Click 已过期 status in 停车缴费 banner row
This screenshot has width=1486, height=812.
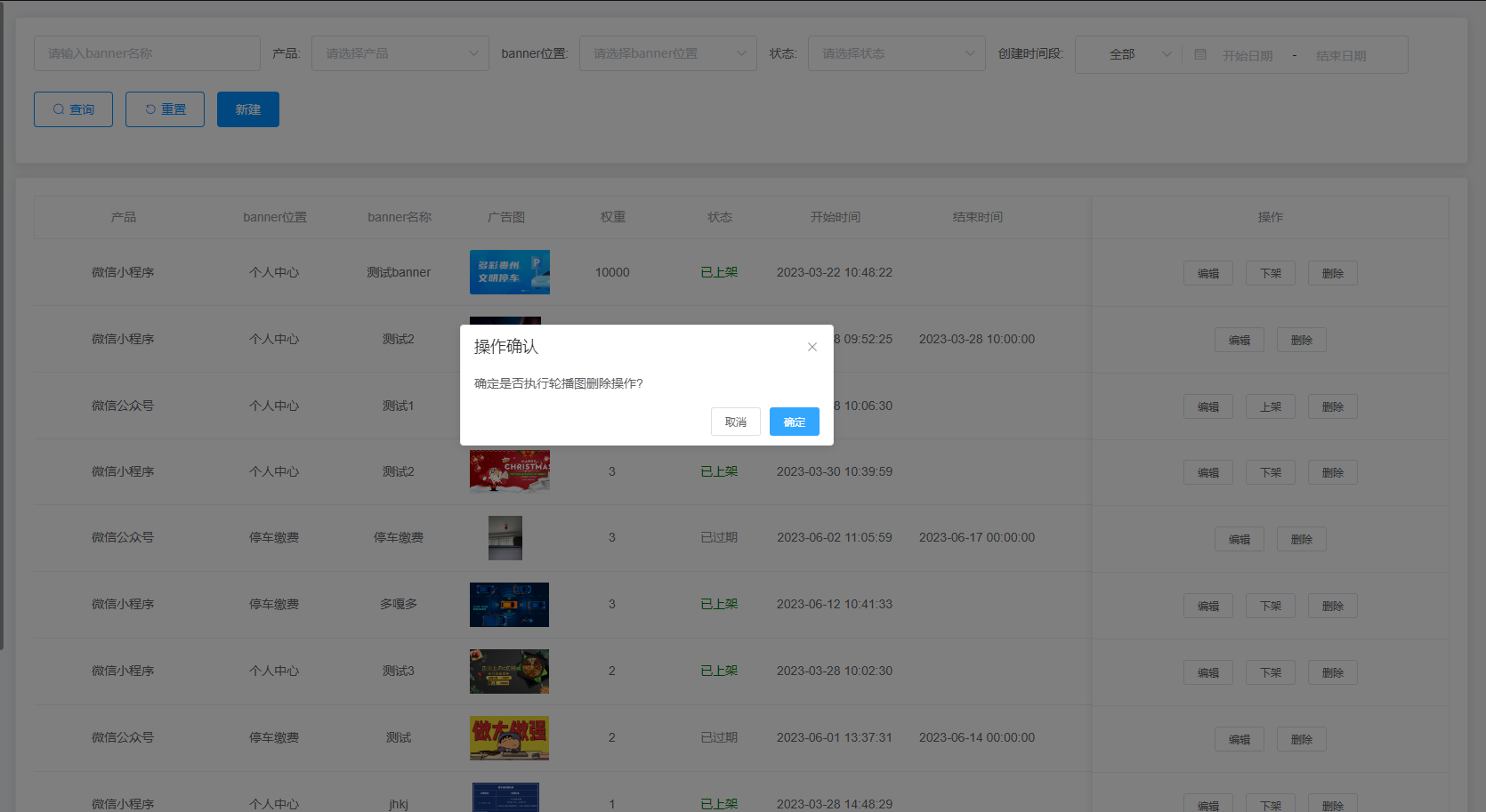(719, 537)
